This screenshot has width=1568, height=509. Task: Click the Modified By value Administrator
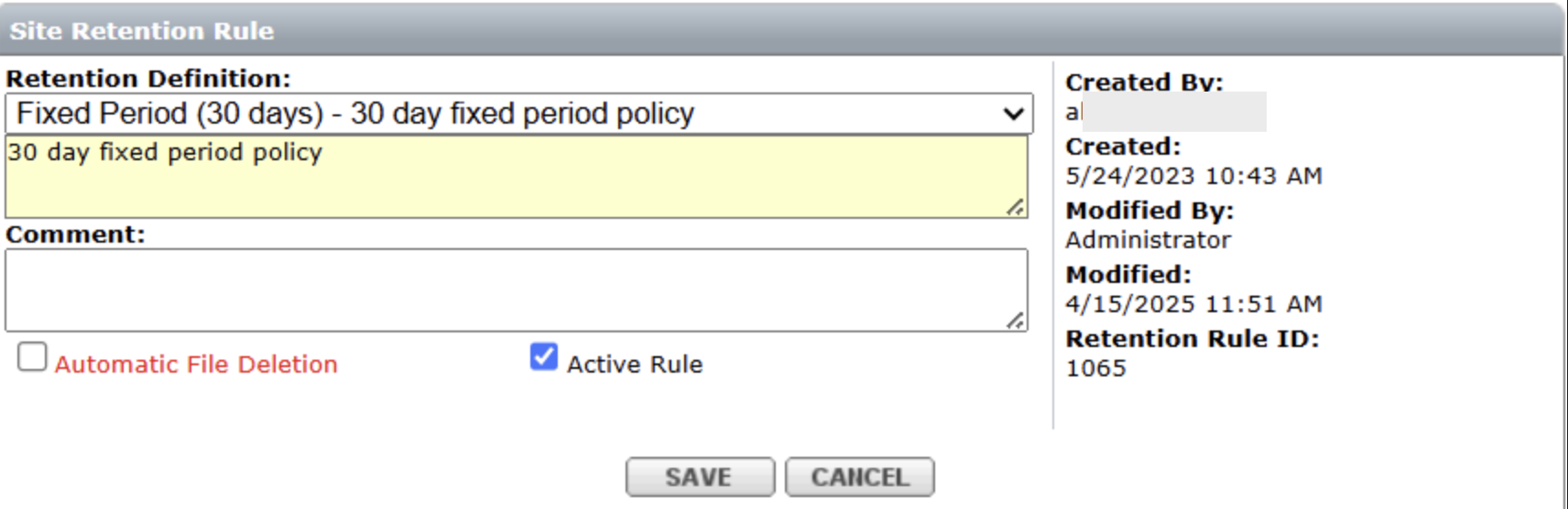(1148, 240)
